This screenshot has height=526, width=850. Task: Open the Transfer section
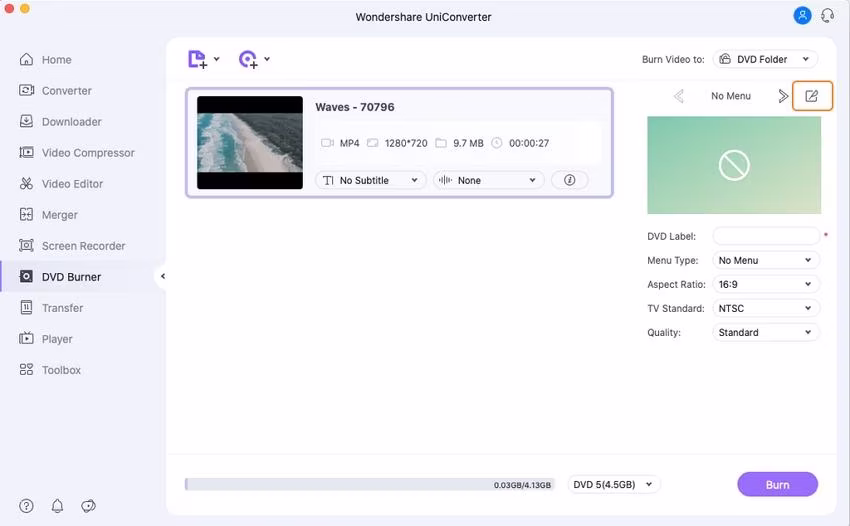point(51,308)
